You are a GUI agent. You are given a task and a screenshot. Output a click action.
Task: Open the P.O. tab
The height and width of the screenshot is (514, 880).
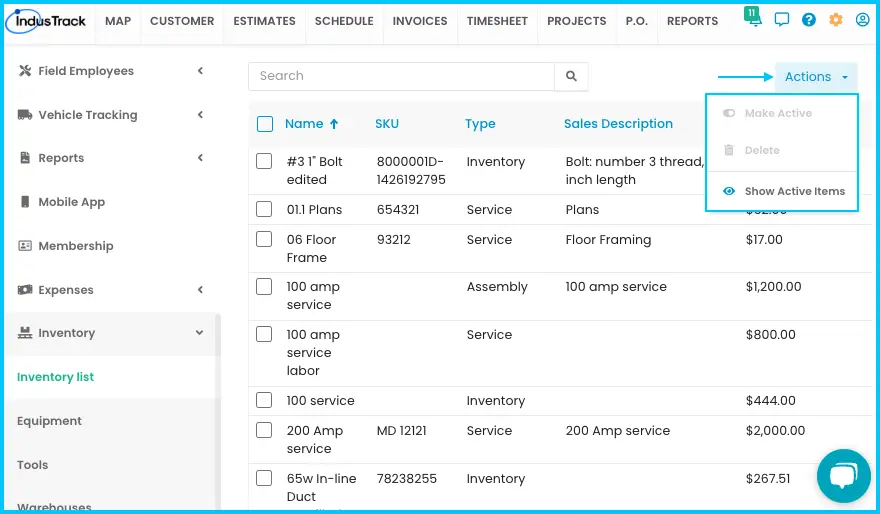coord(636,21)
